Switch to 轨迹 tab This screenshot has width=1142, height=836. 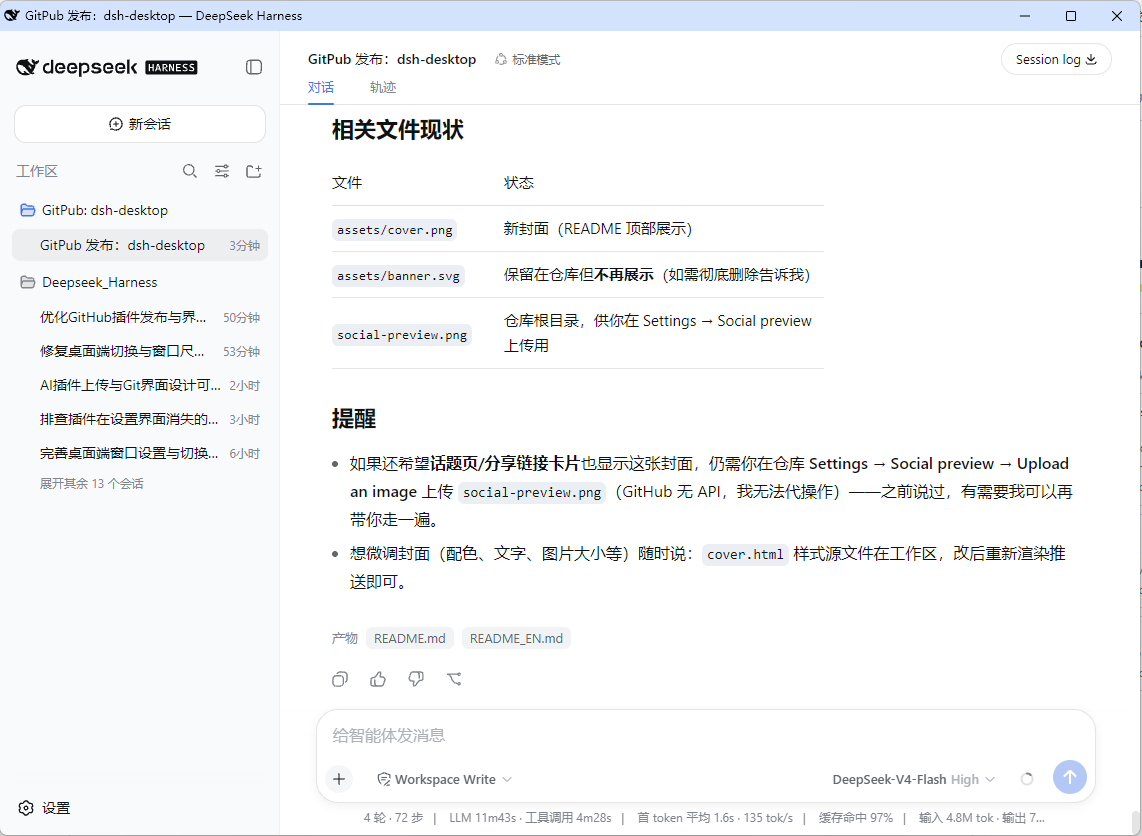tap(383, 87)
